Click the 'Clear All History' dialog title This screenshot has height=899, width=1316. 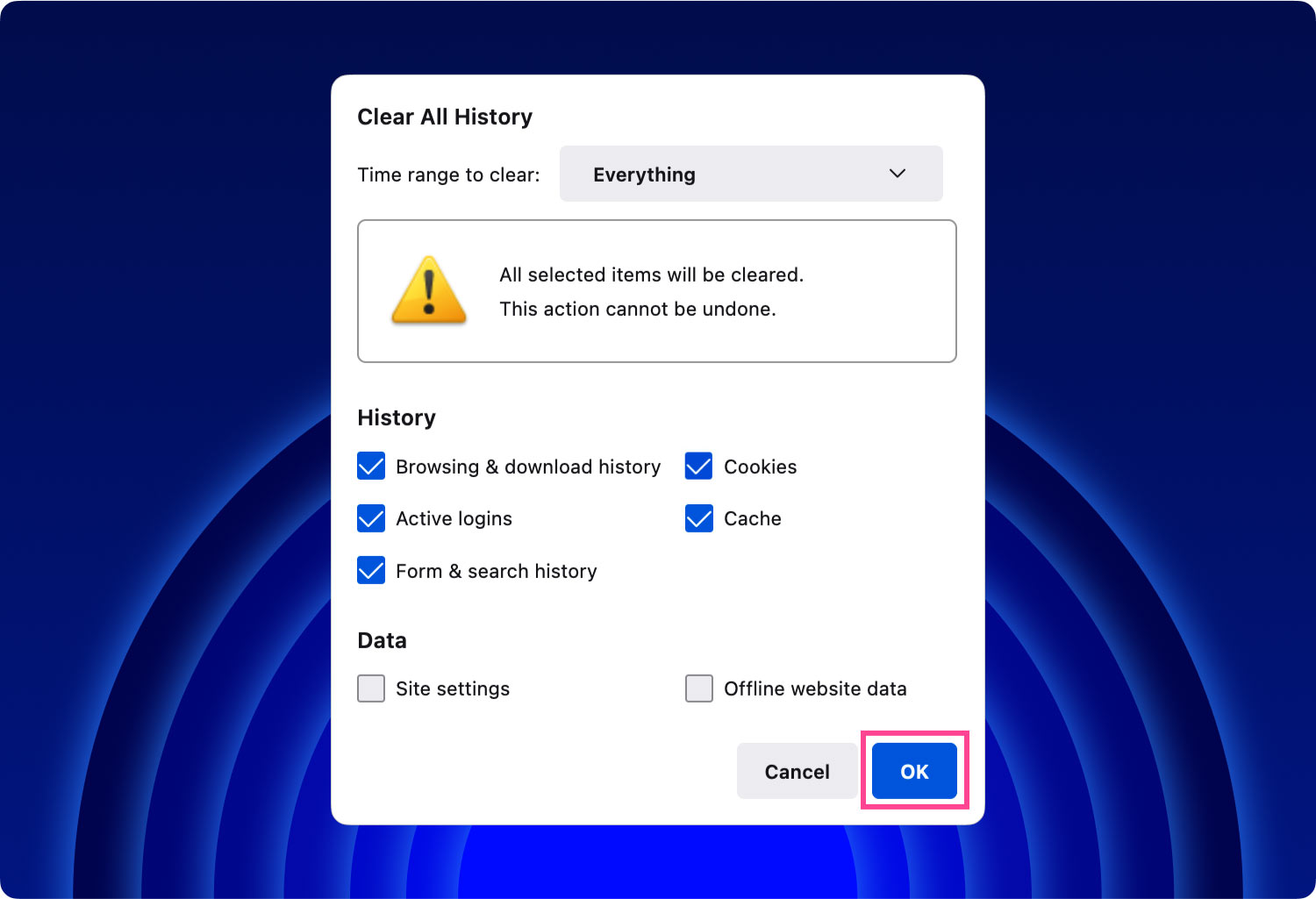[x=445, y=117]
